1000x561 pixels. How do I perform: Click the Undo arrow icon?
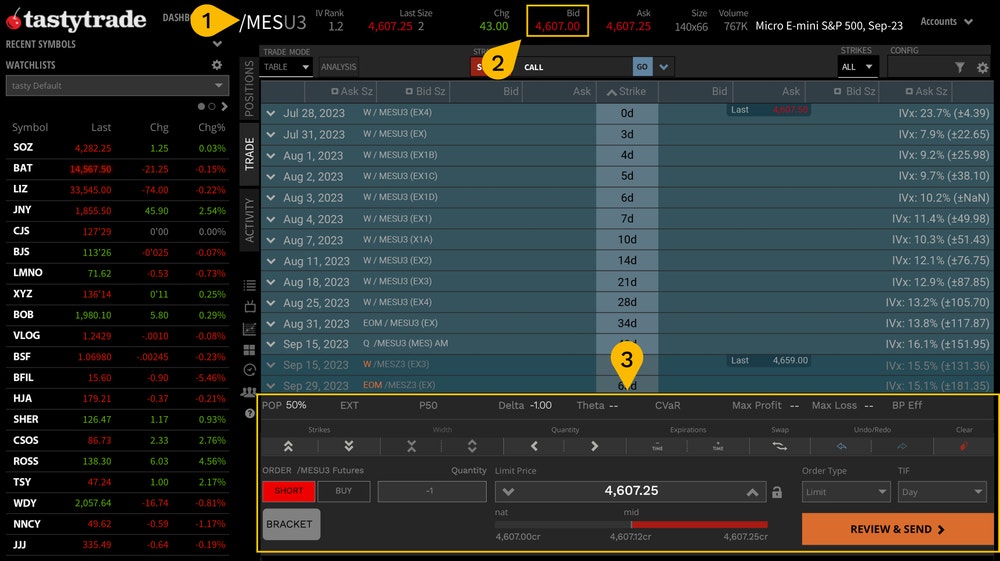tap(841, 446)
